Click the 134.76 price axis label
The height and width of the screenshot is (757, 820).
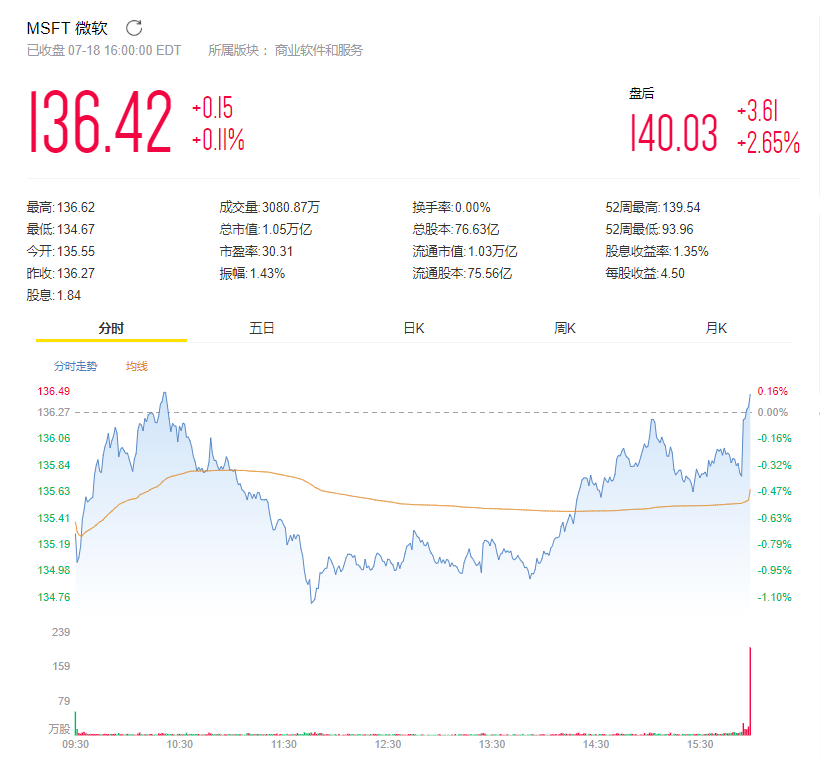(x=54, y=597)
